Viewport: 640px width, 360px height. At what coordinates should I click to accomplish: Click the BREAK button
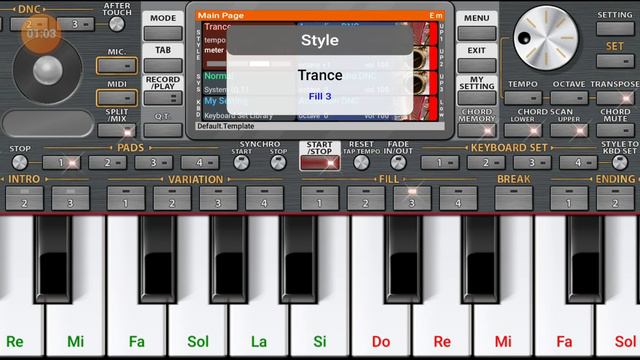pos(513,198)
